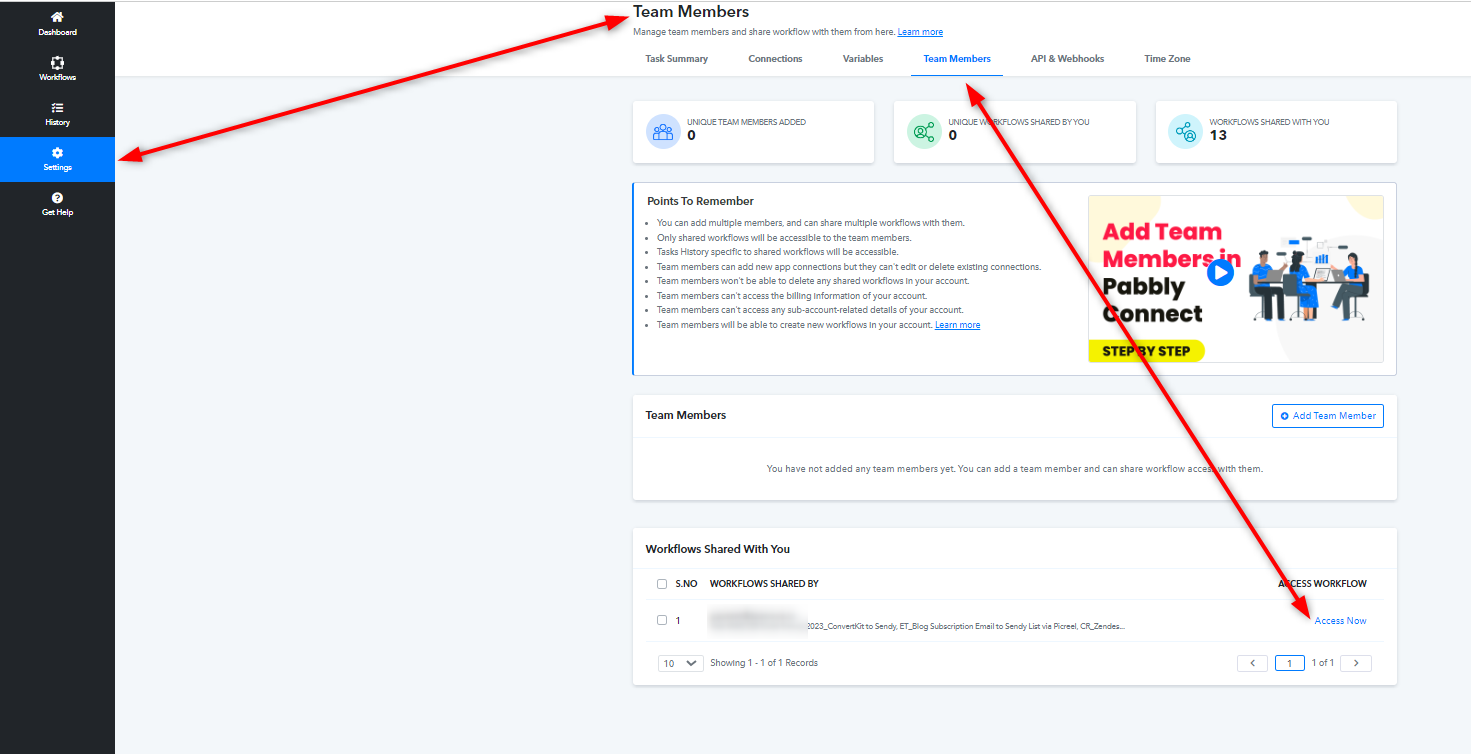Open the Dashboard home icon
Image resolution: width=1471 pixels, height=754 pixels.
pyautogui.click(x=57, y=17)
